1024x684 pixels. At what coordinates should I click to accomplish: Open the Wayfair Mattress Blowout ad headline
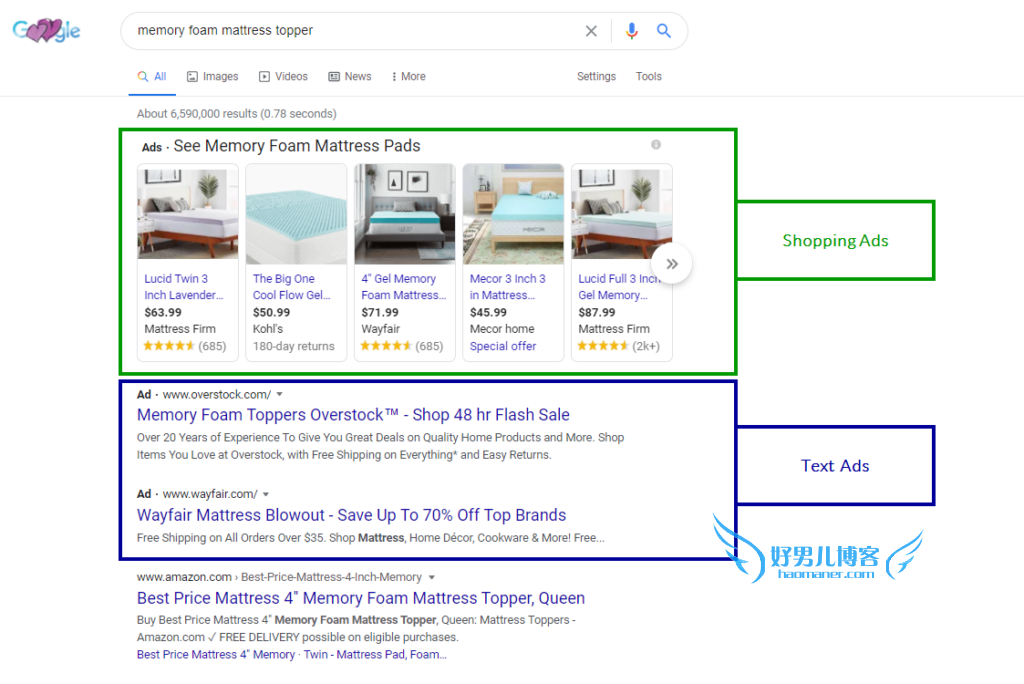[351, 515]
